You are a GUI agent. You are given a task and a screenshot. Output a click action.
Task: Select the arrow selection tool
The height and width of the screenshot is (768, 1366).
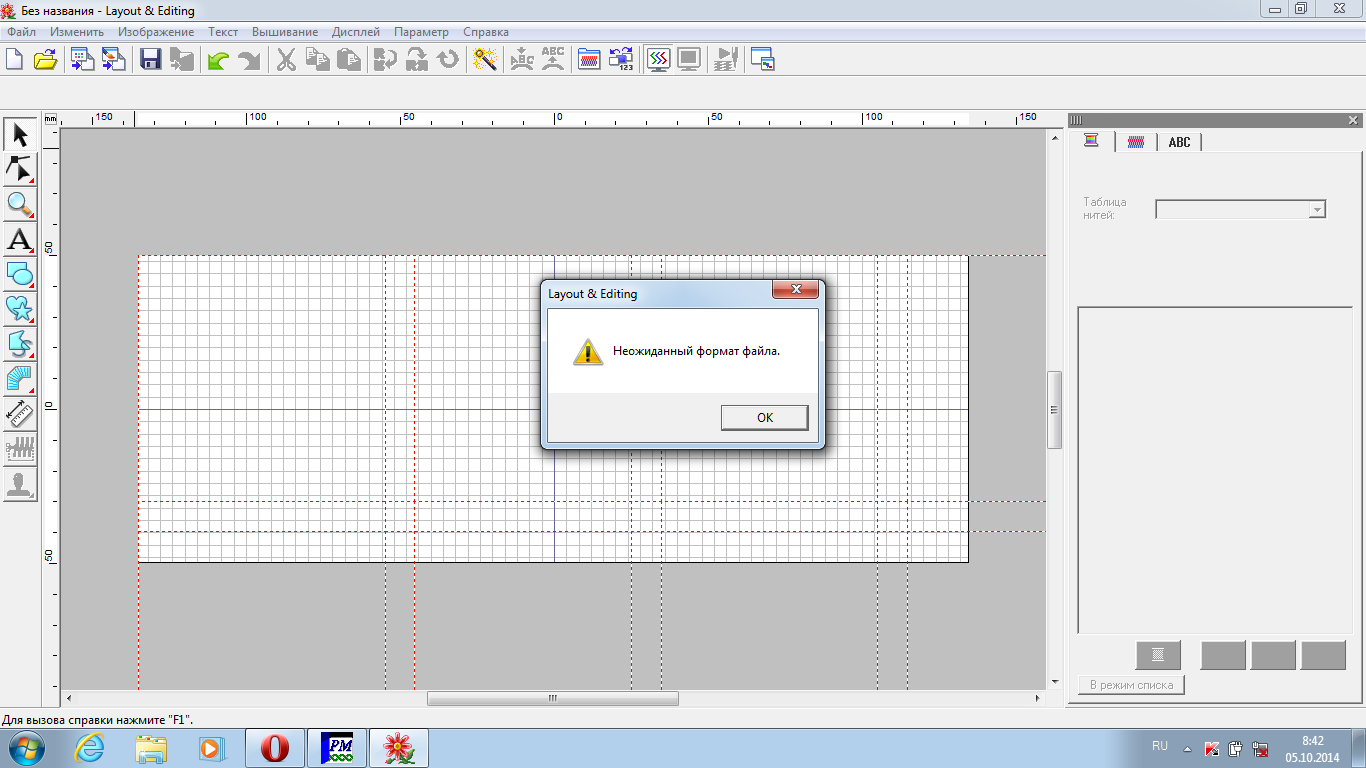[x=20, y=135]
